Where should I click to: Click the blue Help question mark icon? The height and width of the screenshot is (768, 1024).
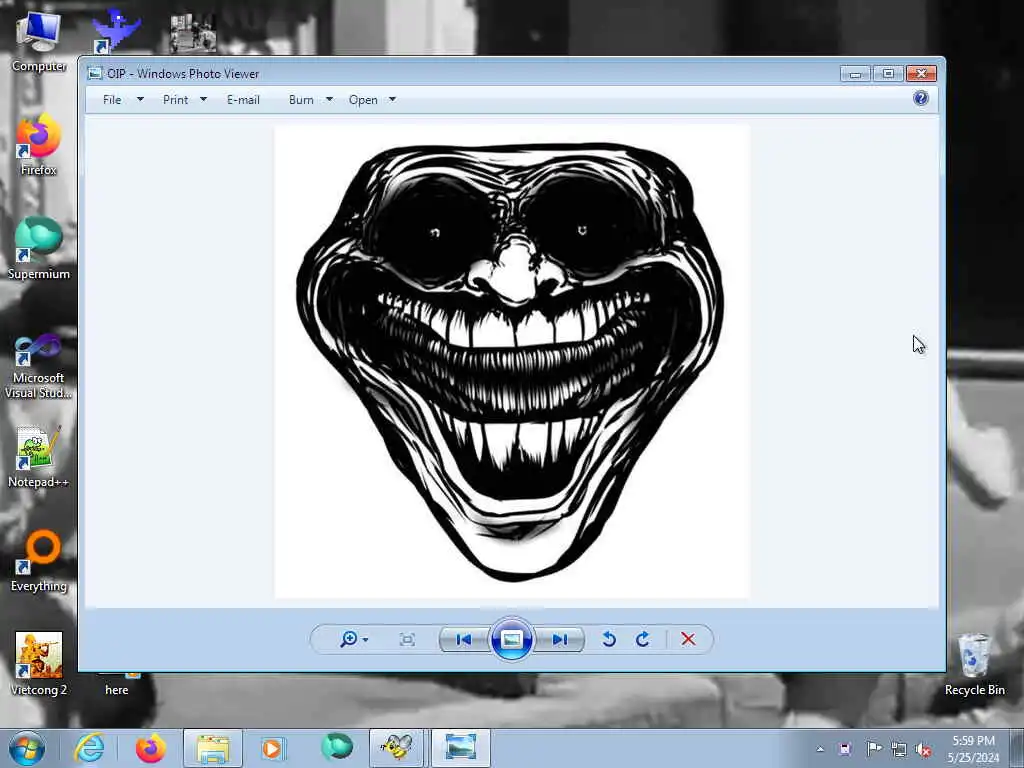tap(921, 98)
